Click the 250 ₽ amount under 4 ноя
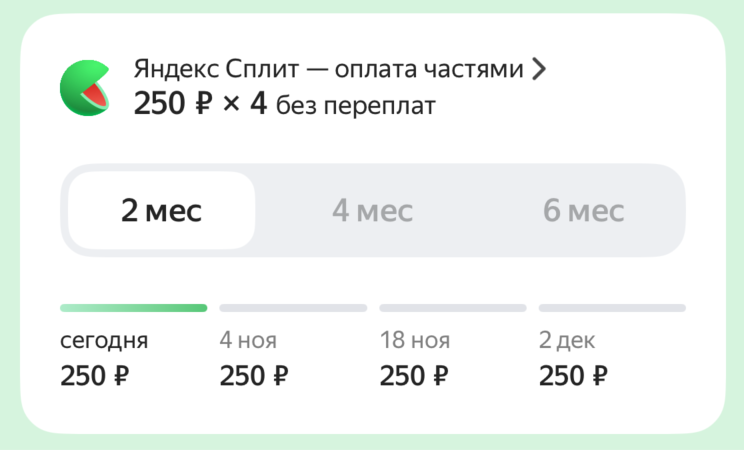The height and width of the screenshot is (450, 744). click(254, 376)
